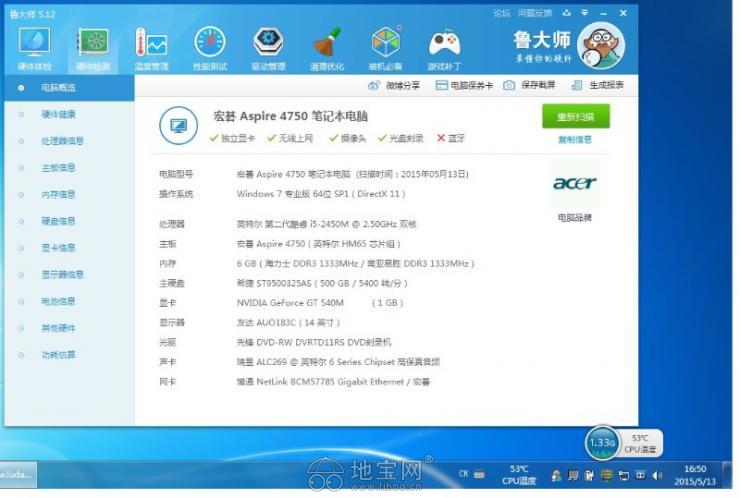This screenshot has height=498, width=740.
Task: Click 生成报表 report toolbar item
Action: tap(597, 85)
